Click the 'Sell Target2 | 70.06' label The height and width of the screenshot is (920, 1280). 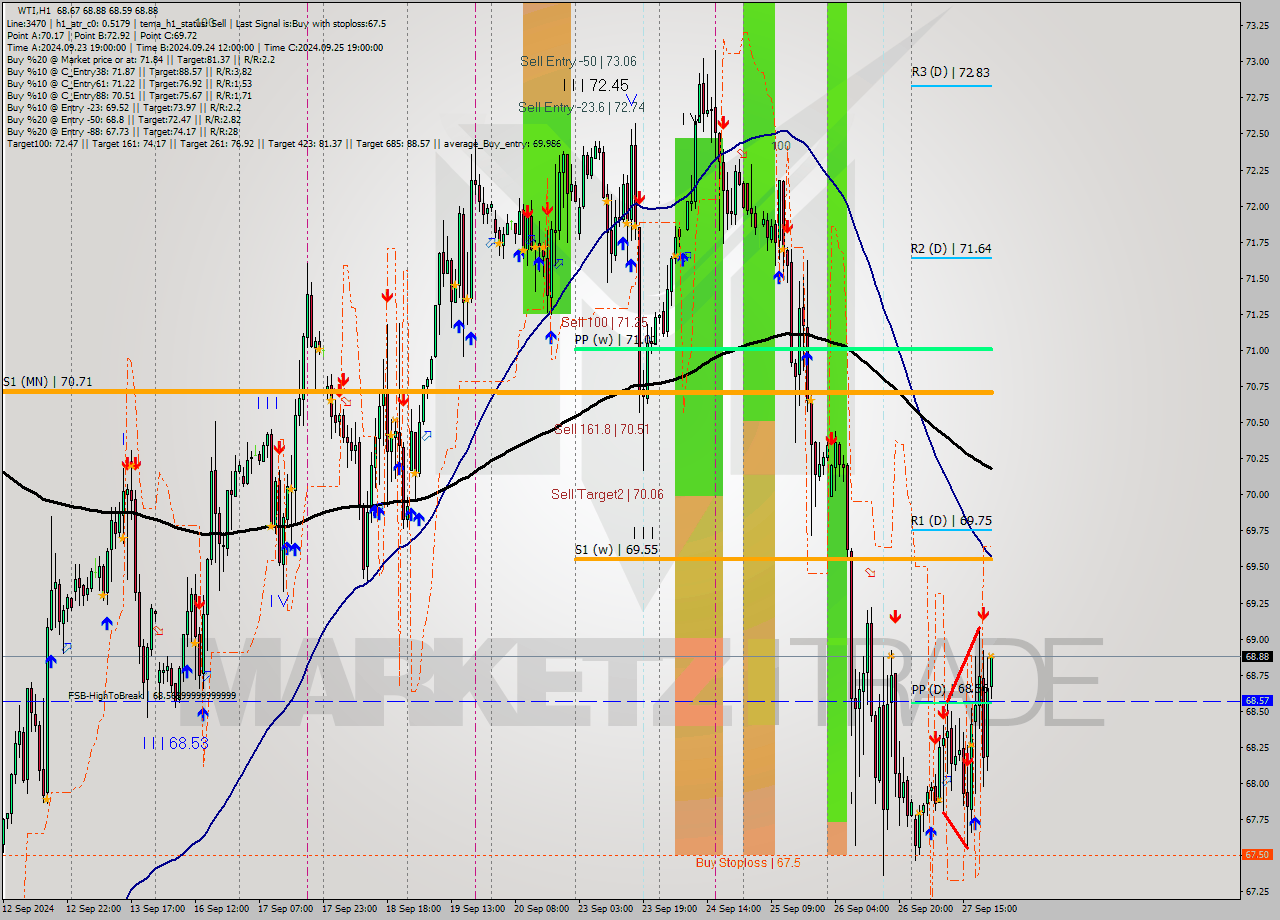(607, 494)
